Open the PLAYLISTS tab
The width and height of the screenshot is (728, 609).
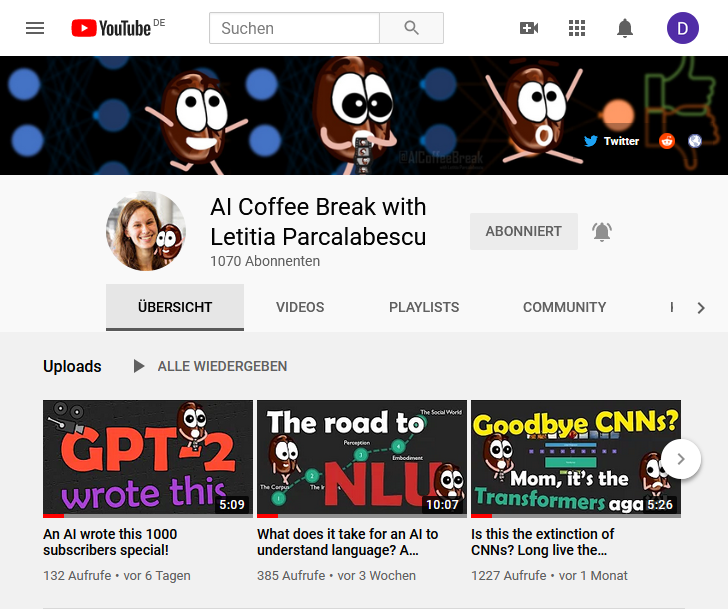(424, 307)
